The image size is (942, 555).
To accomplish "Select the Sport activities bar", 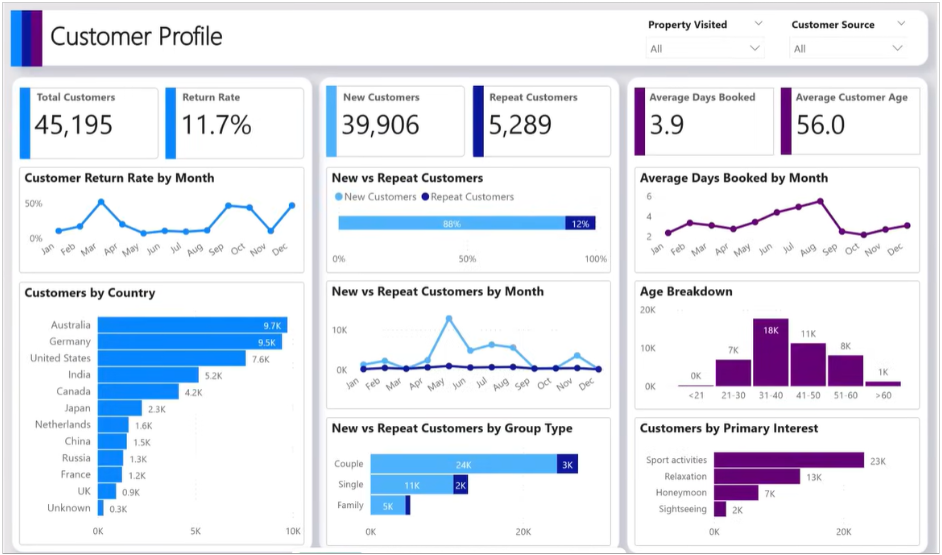I will click(x=788, y=460).
